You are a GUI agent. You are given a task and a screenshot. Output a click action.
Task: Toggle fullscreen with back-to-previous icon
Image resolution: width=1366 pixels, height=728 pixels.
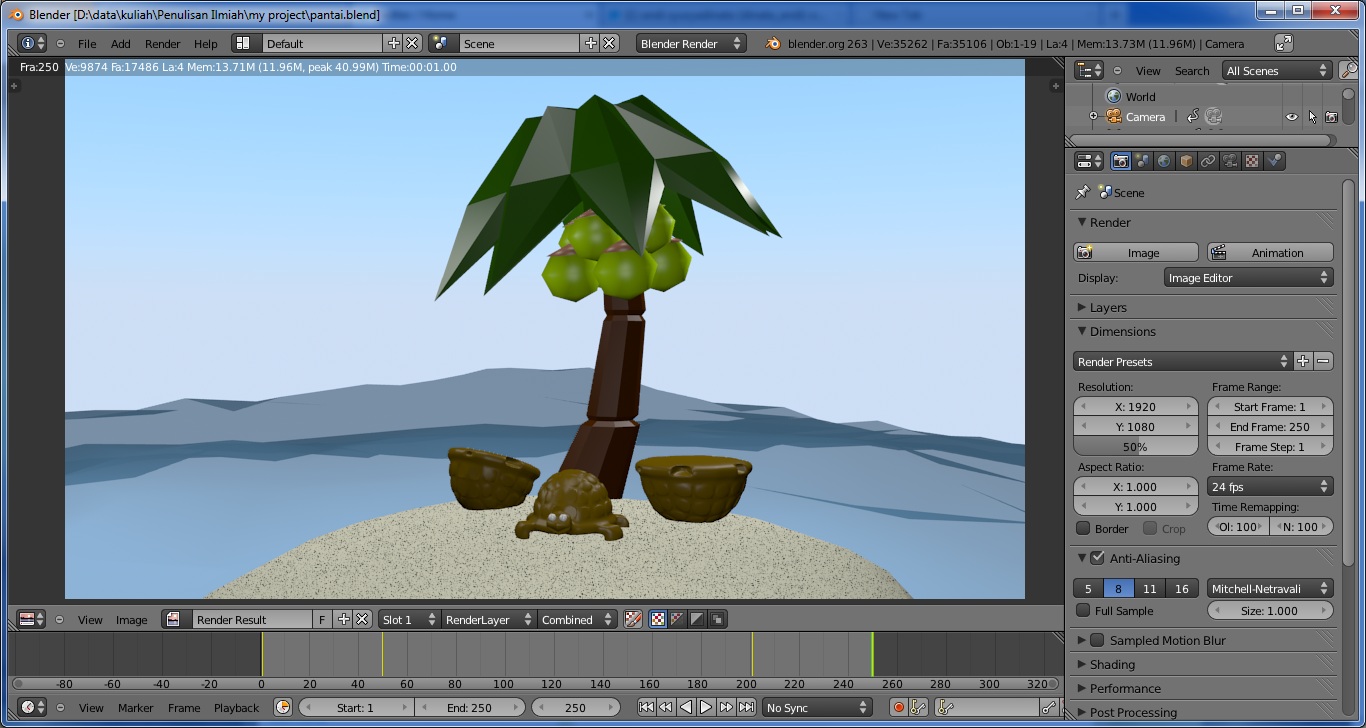pyautogui.click(x=1284, y=43)
